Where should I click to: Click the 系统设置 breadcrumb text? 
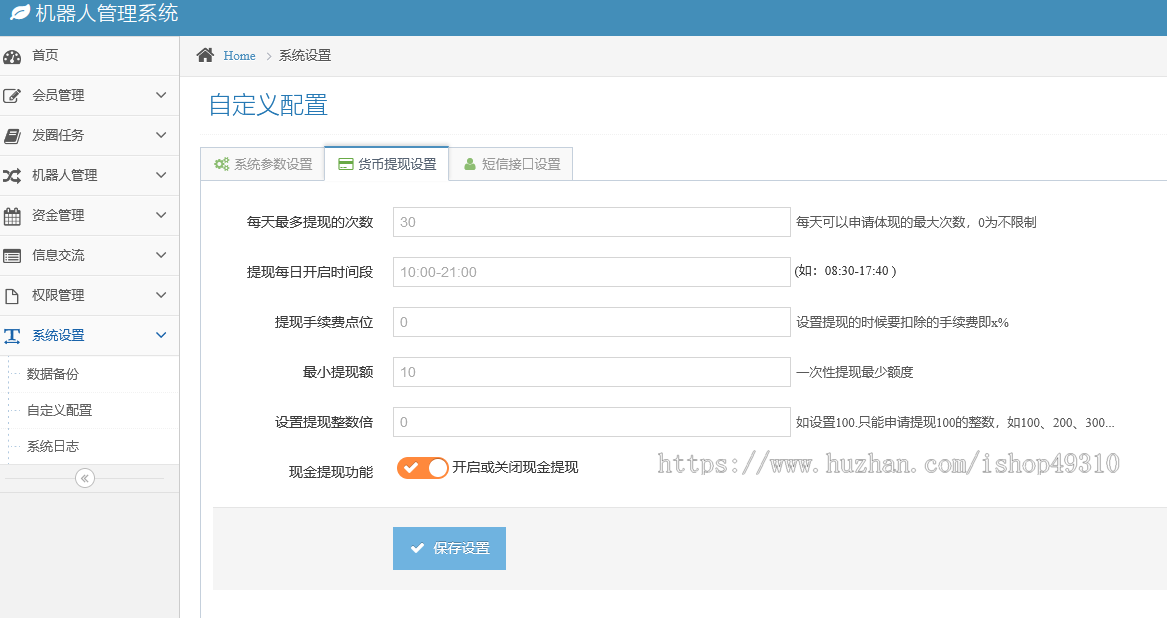(305, 56)
